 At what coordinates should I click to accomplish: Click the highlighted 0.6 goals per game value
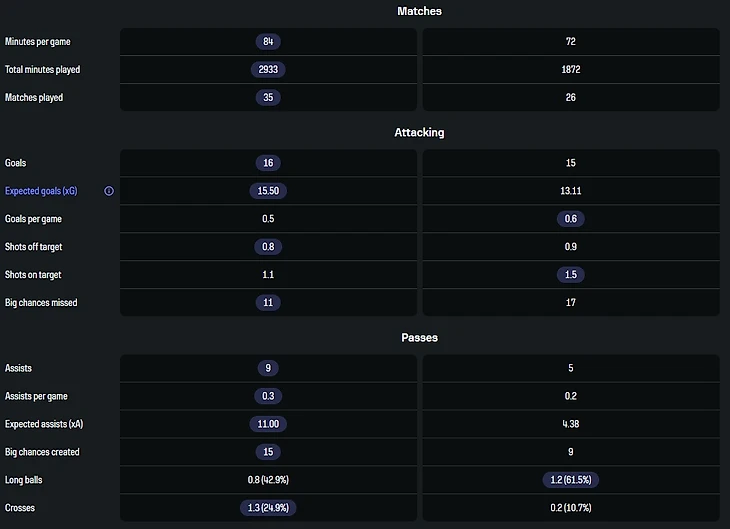(x=571, y=219)
